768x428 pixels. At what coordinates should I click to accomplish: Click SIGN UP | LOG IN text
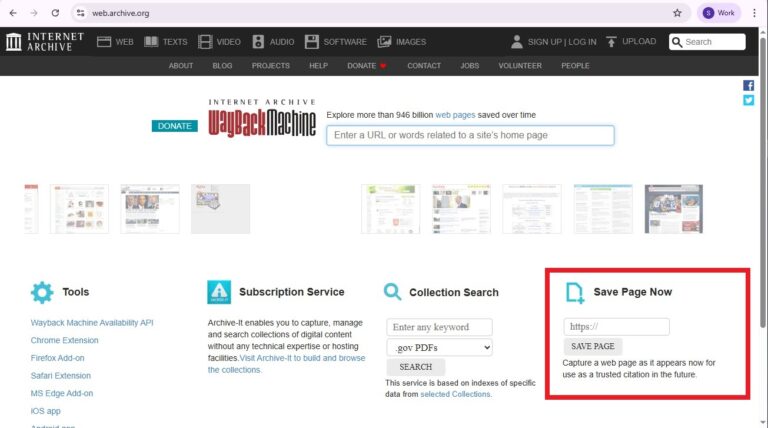[x=562, y=42]
